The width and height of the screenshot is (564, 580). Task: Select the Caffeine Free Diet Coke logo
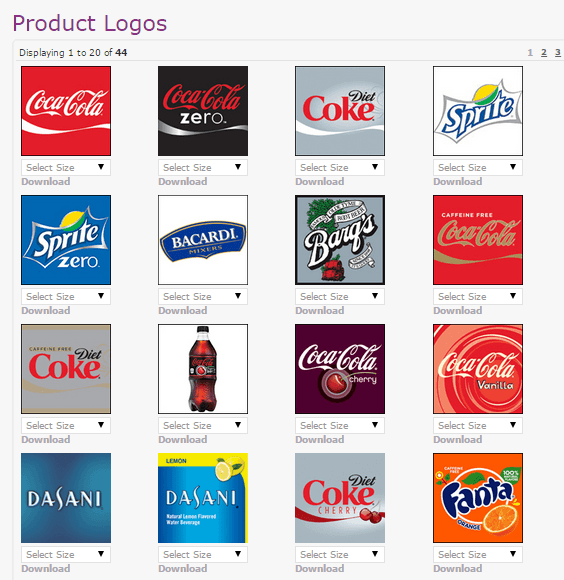66,369
